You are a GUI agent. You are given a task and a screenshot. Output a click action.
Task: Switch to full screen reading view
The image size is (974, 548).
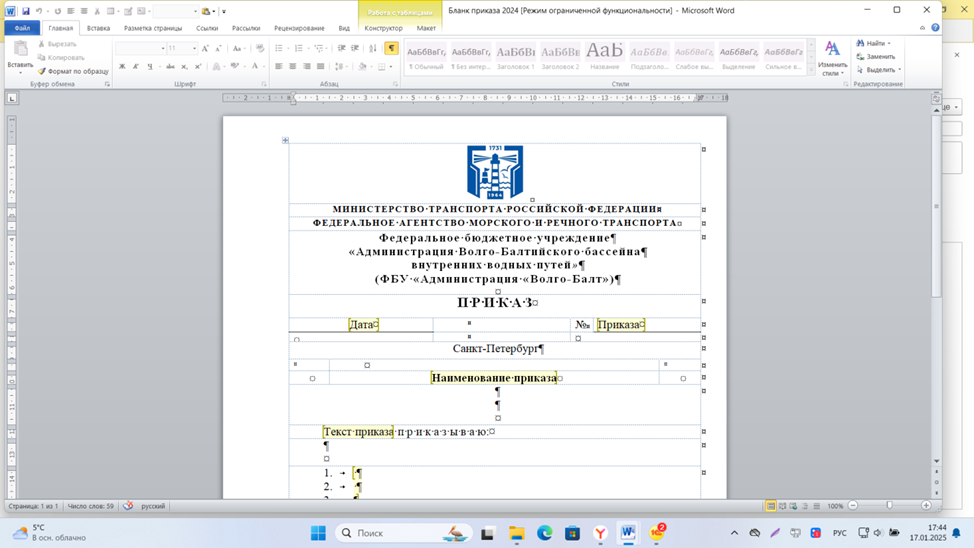783,506
